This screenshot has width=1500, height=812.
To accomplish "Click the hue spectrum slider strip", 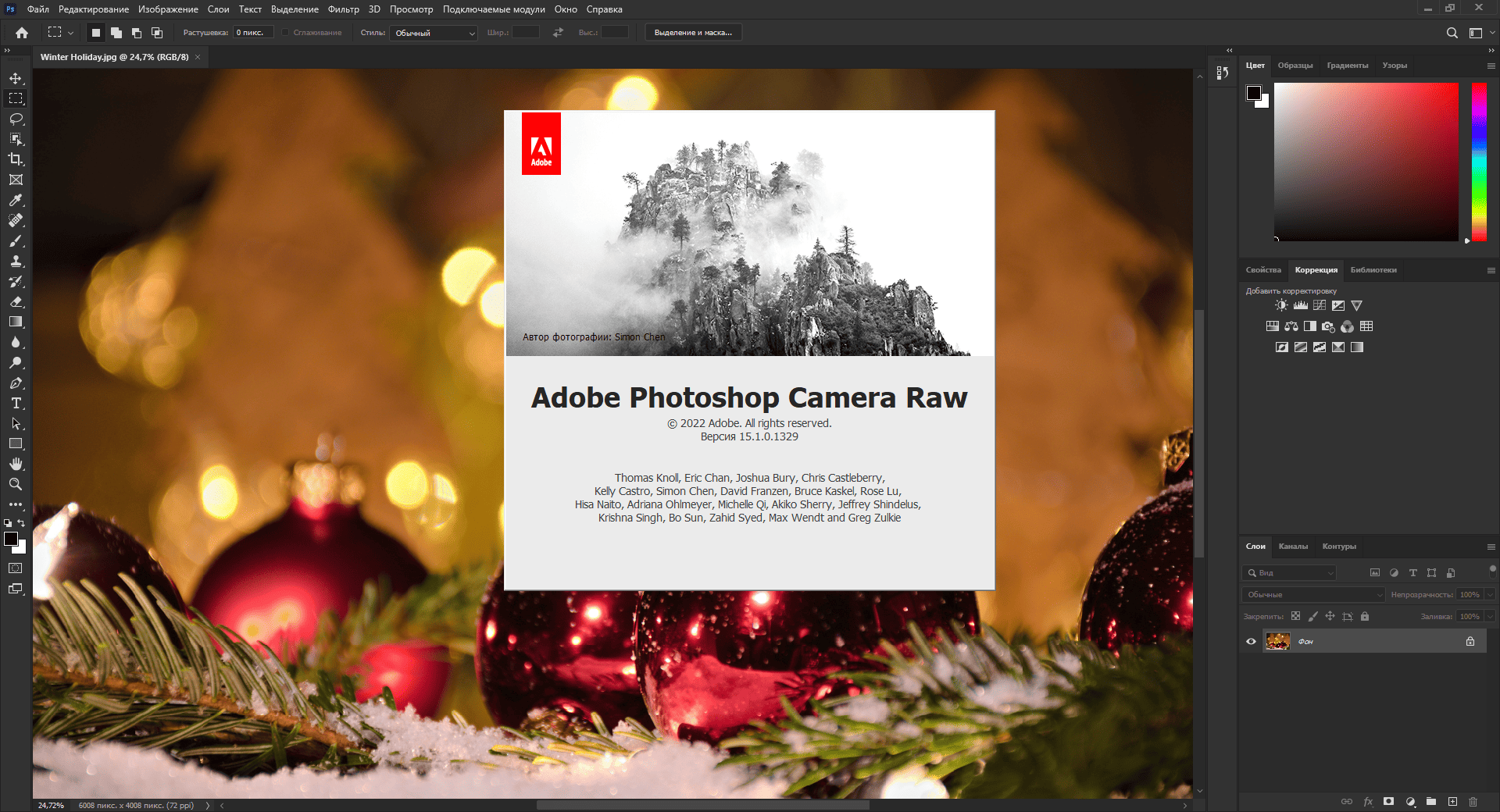I will pos(1479,162).
